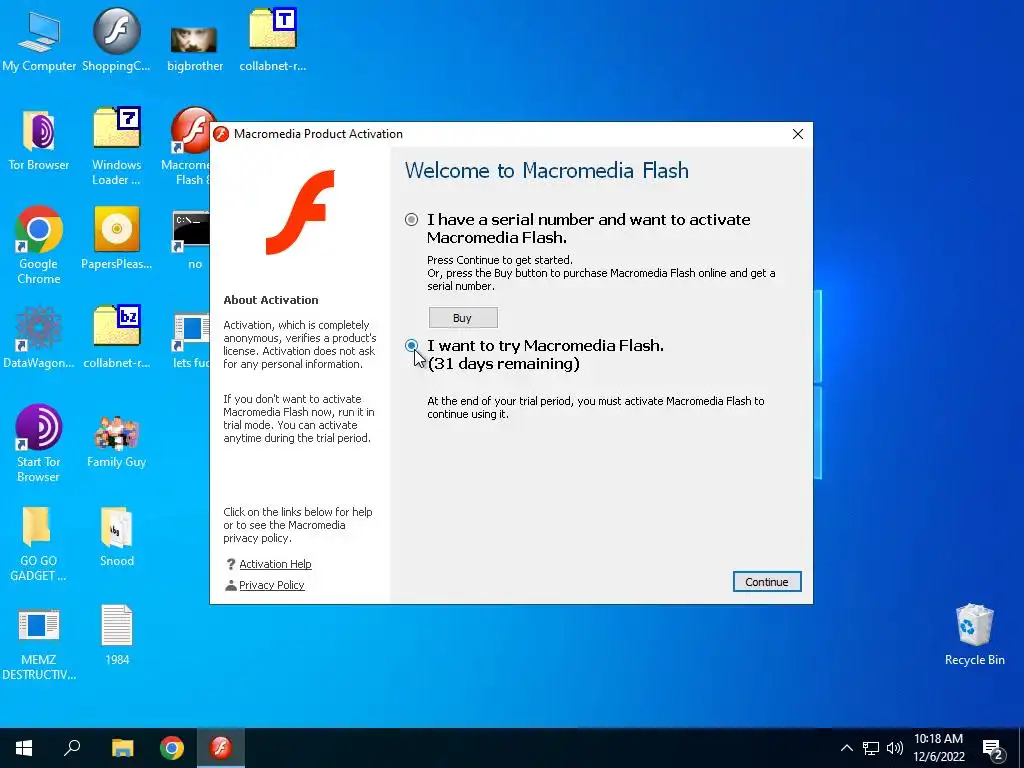Open the Snood folder icon
Screen dimensions: 1024x768
click(x=116, y=536)
